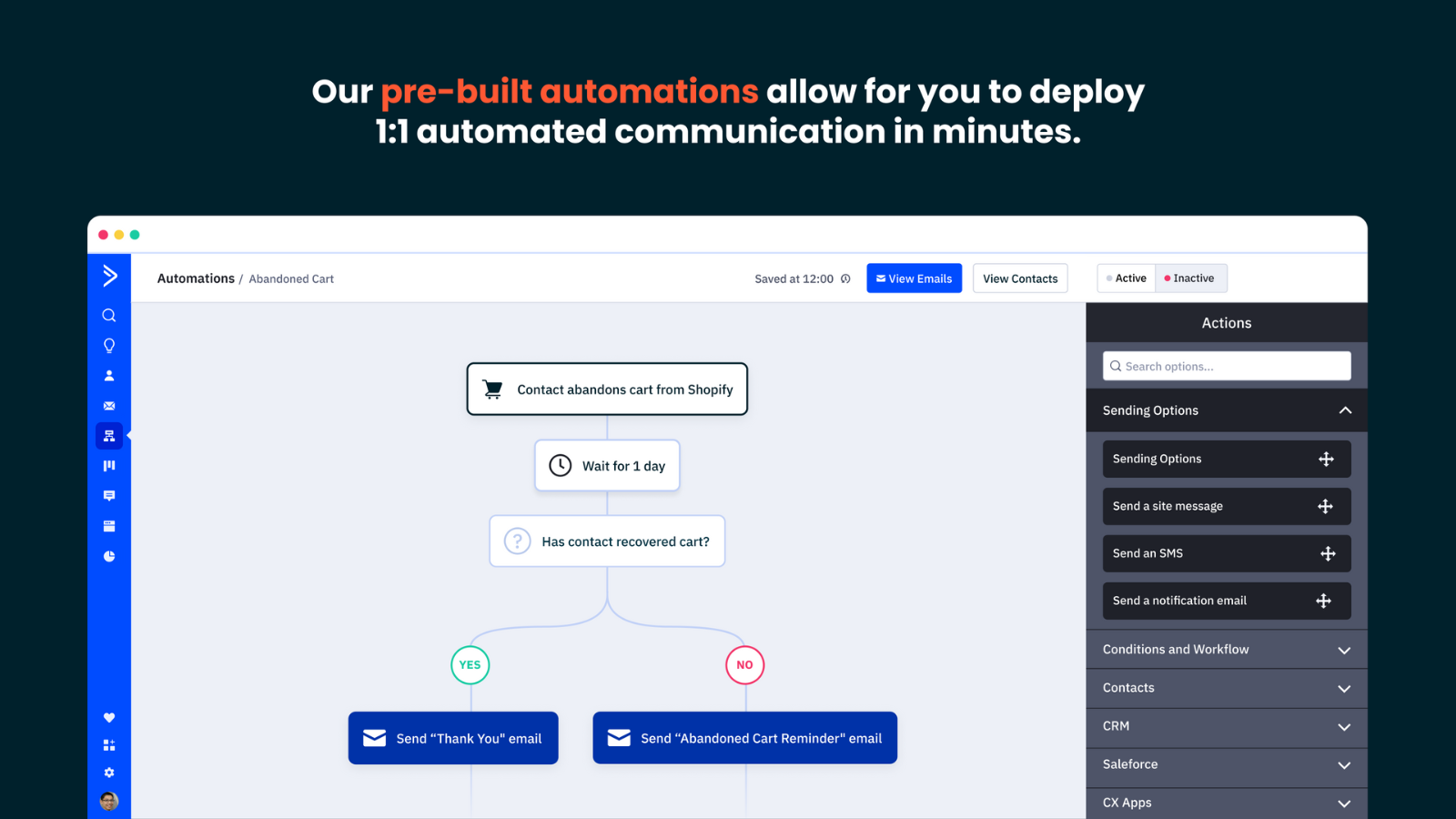Select the Campaigns envelope icon
Viewport: 1456px width, 819px height.
coord(109,406)
